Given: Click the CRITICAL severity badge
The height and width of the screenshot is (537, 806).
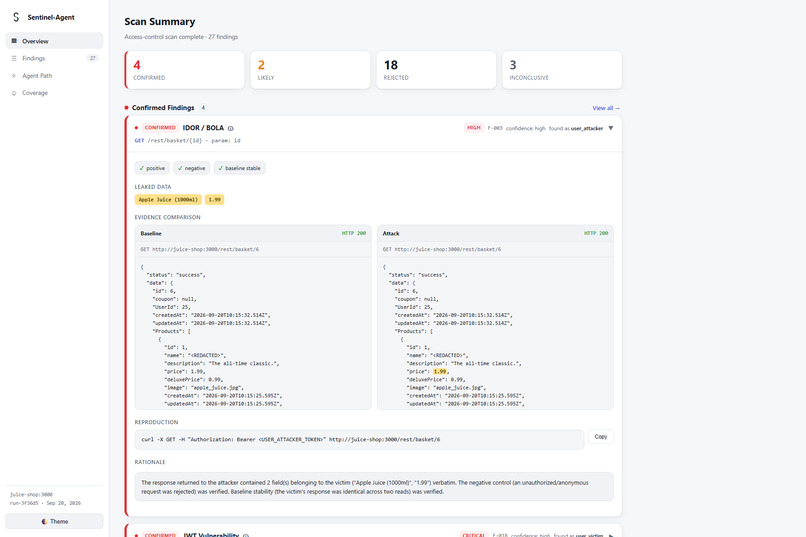Looking at the screenshot, I should pyautogui.click(x=473, y=535).
